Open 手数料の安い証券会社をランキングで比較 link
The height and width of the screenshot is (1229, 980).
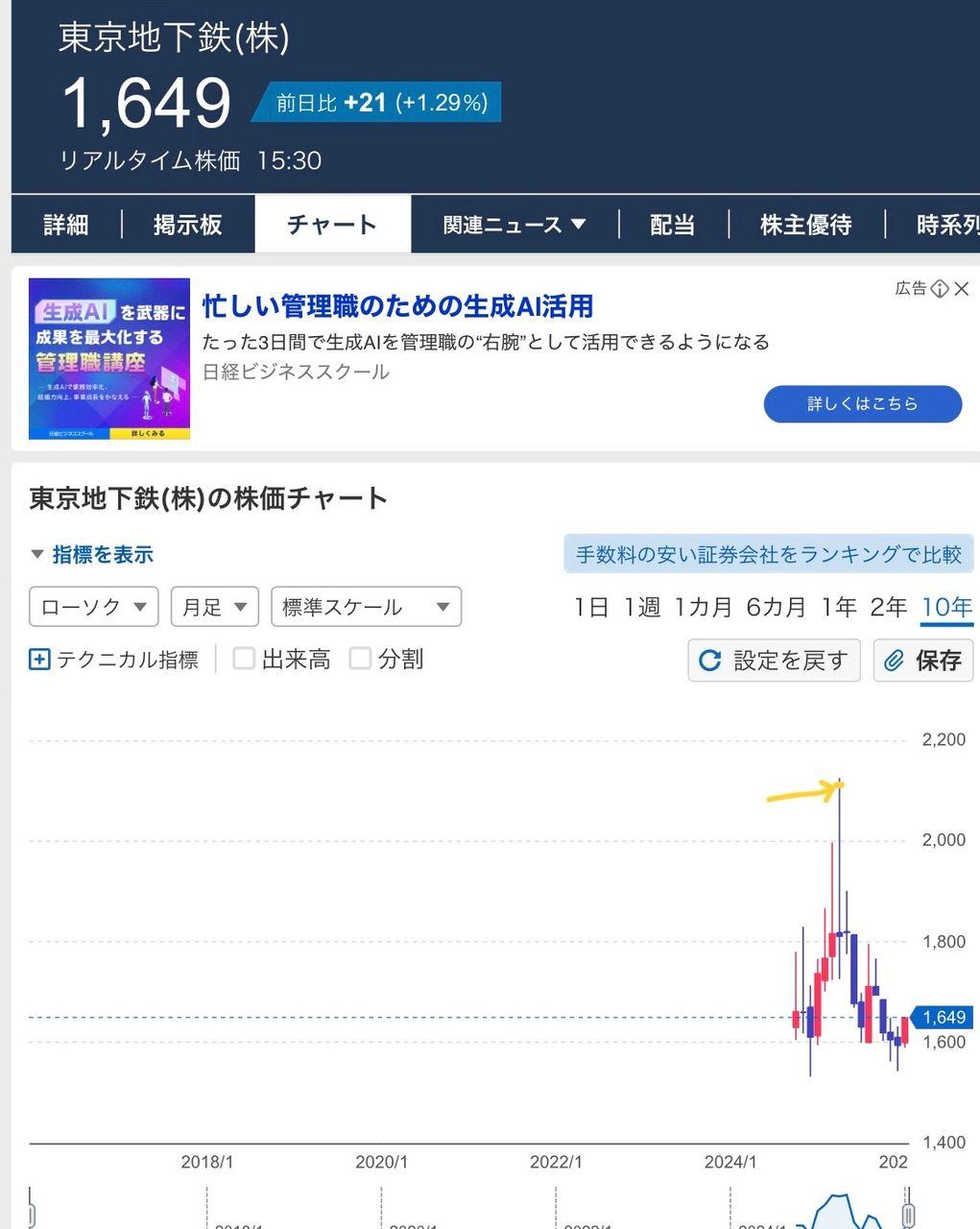(x=770, y=554)
